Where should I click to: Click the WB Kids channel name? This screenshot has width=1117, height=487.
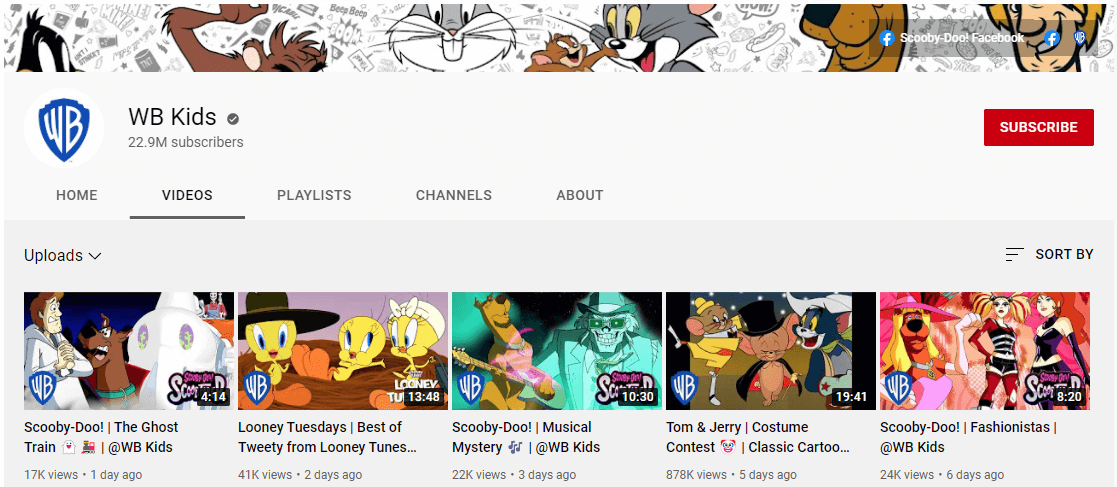(x=172, y=117)
